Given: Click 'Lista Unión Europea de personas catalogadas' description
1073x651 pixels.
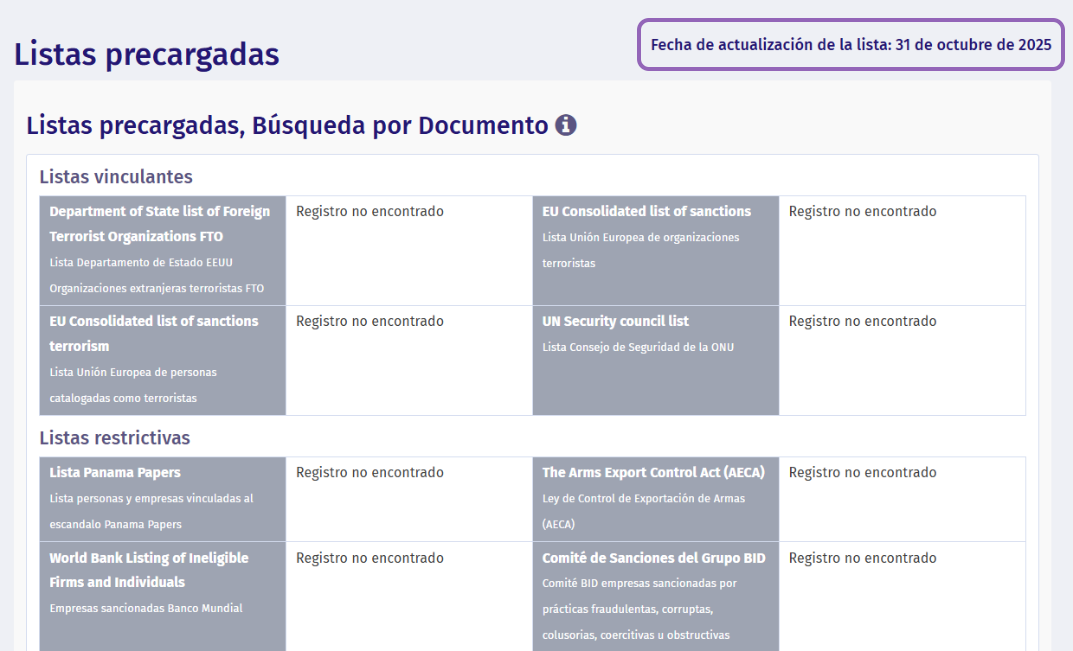Looking at the screenshot, I should [x=133, y=385].
